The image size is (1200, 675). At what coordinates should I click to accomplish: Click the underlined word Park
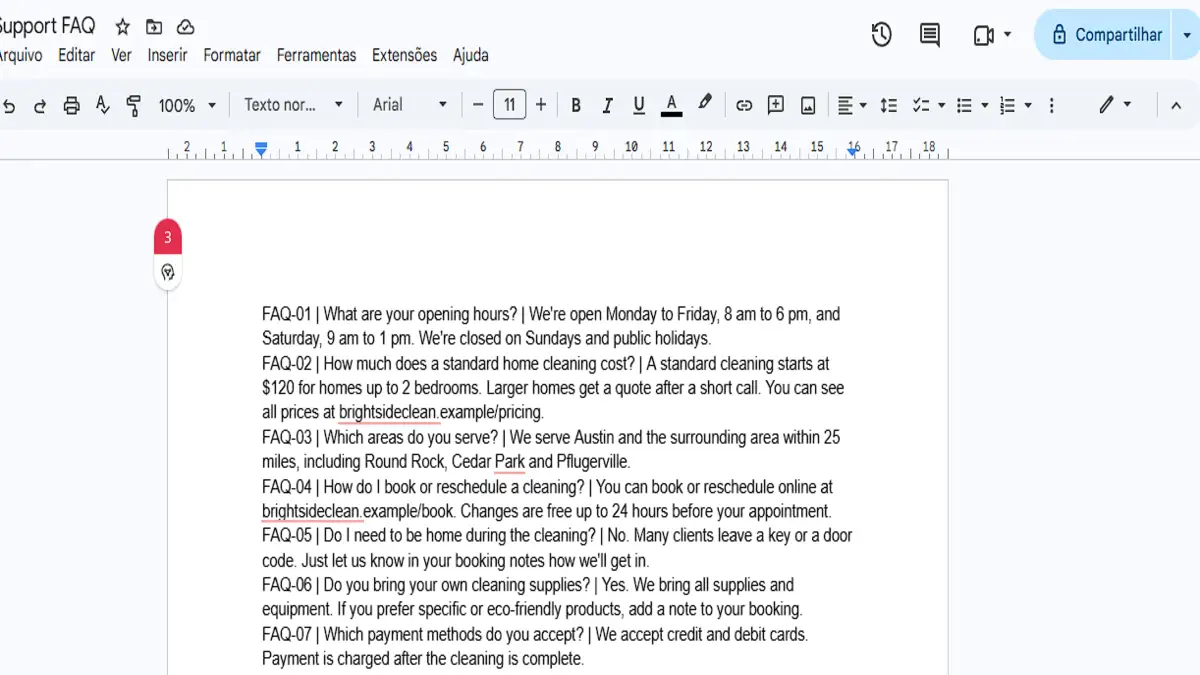[509, 462]
